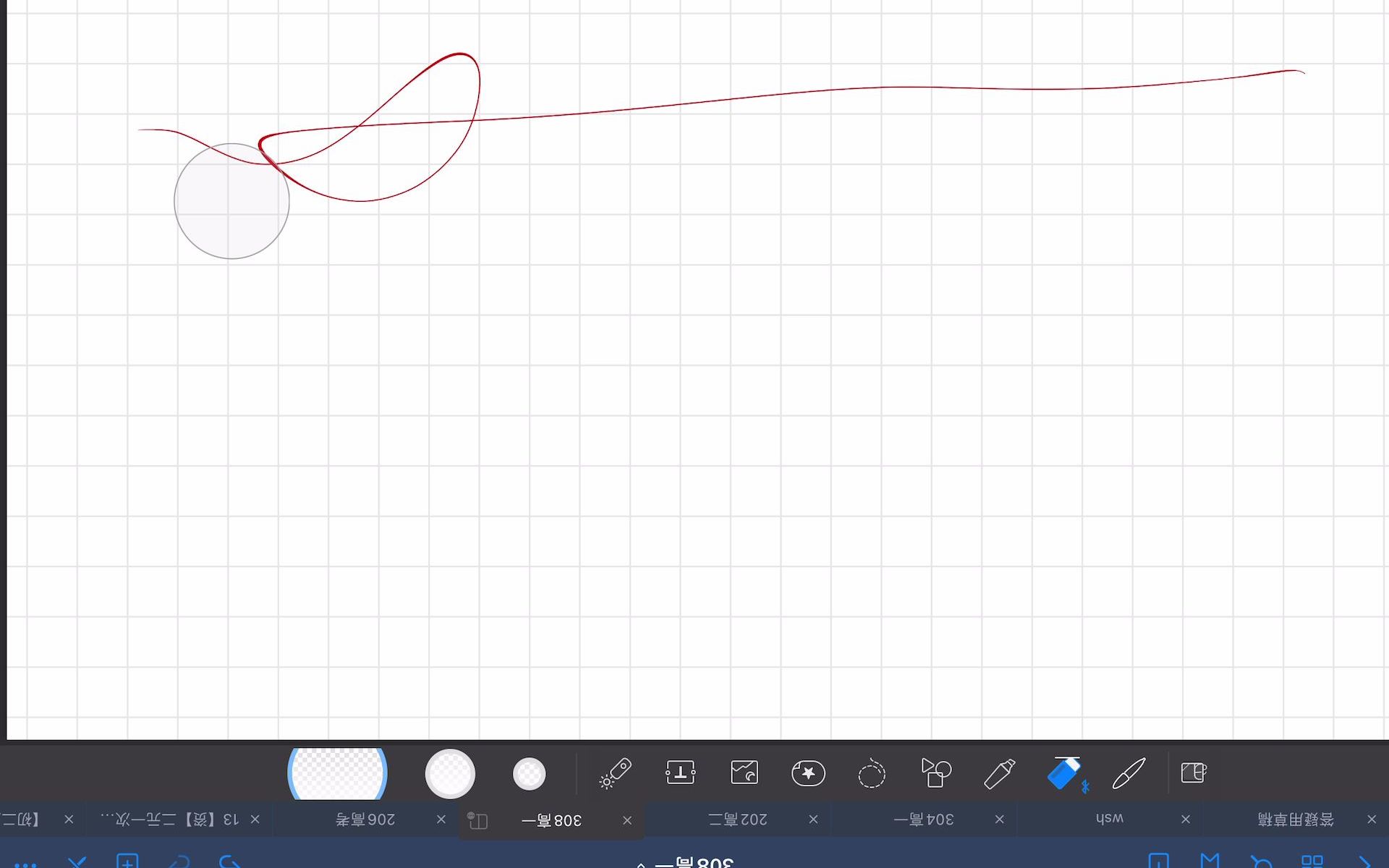Viewport: 1389px width, 868px height.
Task: Activate the Lasso selection tool
Action: 872,773
